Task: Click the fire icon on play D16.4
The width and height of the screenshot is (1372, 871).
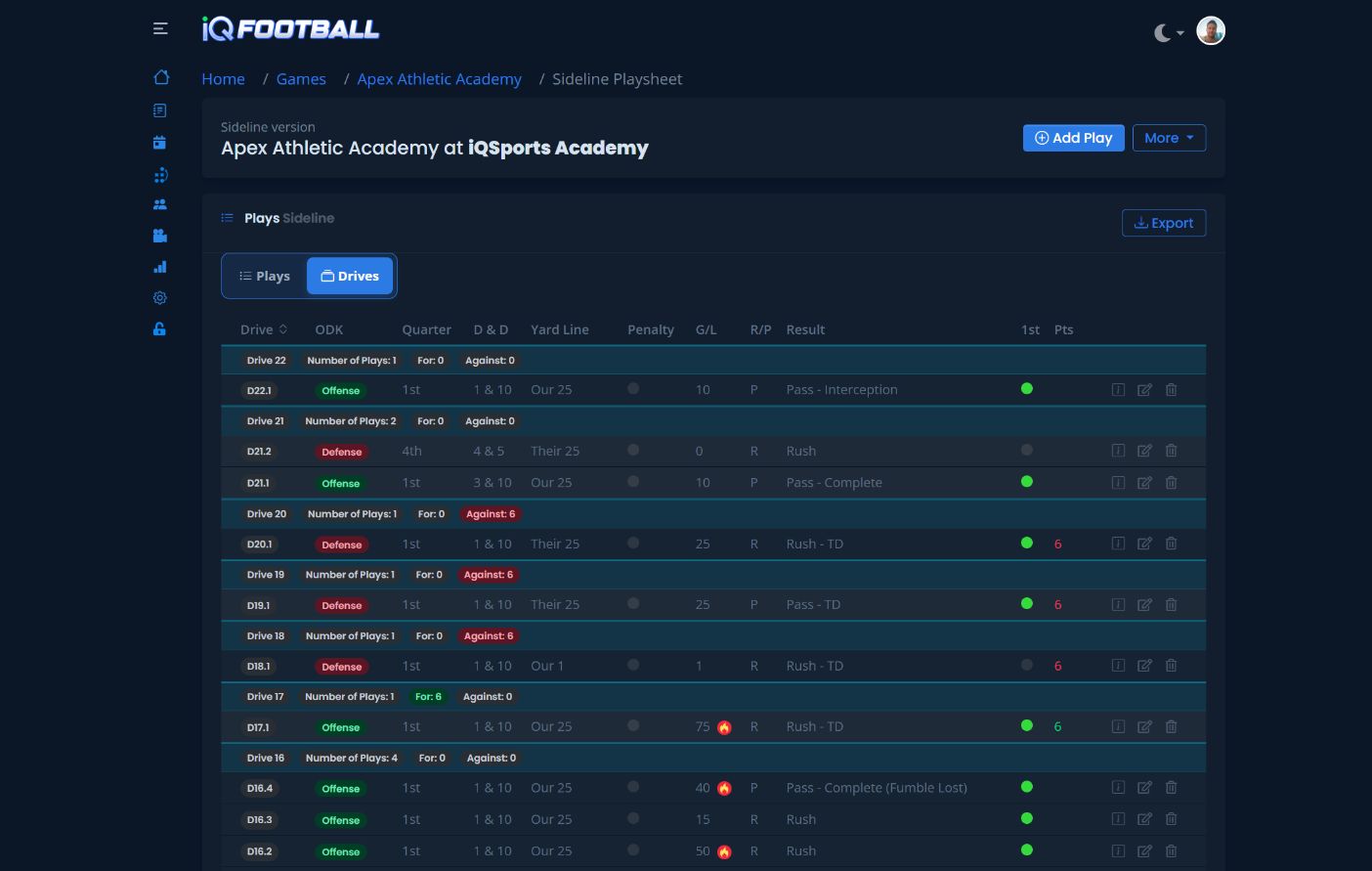Action: pos(724,789)
